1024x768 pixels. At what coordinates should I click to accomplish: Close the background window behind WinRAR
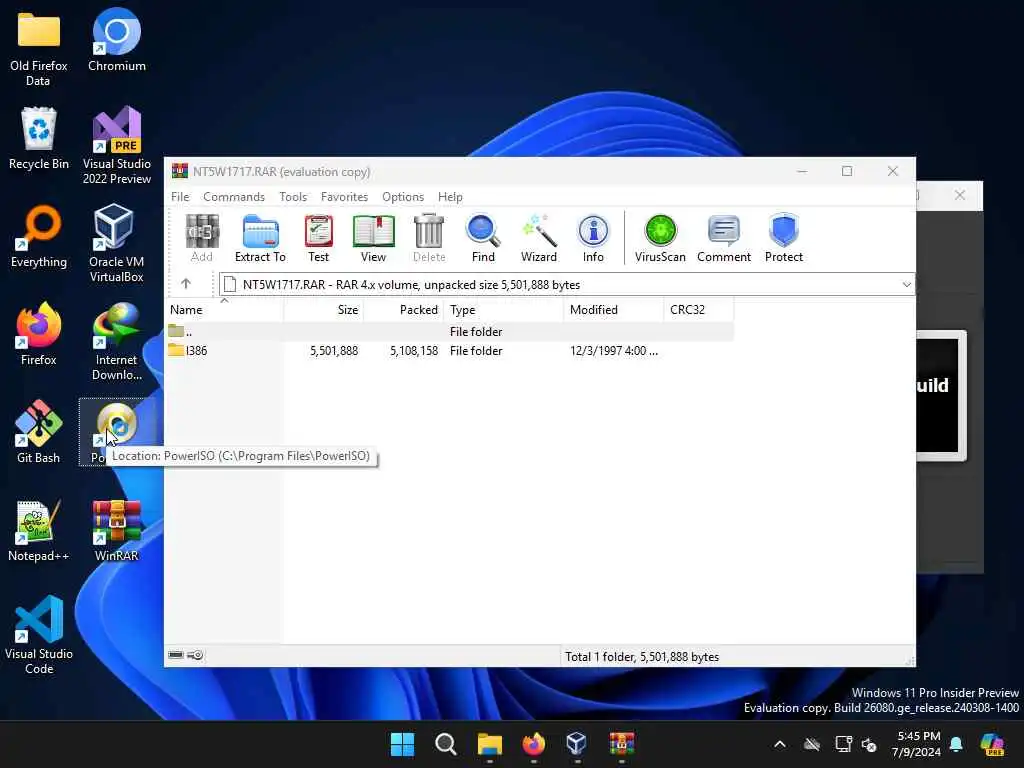point(959,195)
